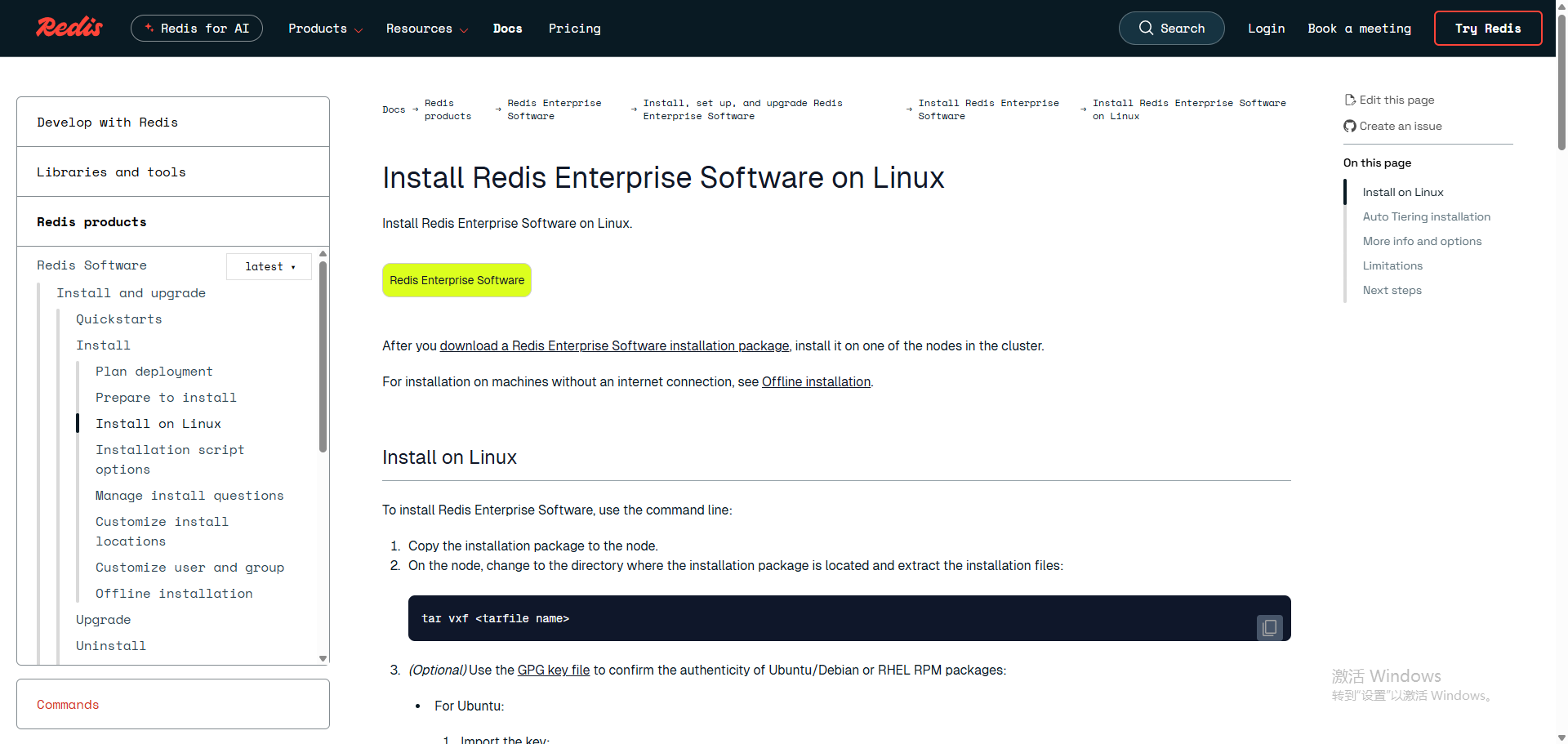Click the Redis Enterprise Software highlighted badge
This screenshot has width=1568, height=744.
coord(457,280)
